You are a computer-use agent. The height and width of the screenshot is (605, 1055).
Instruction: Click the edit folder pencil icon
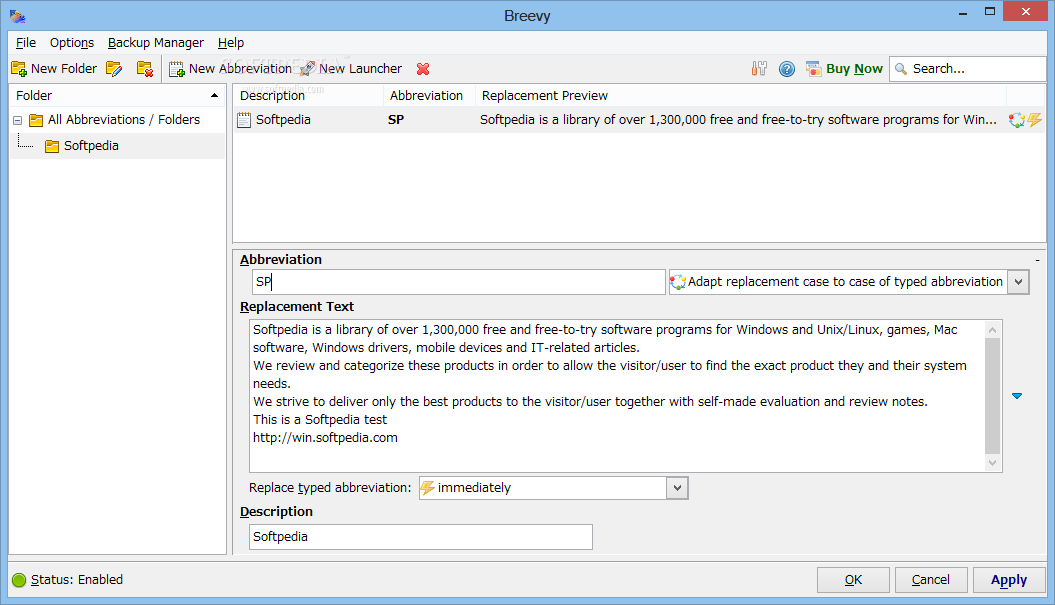point(114,69)
